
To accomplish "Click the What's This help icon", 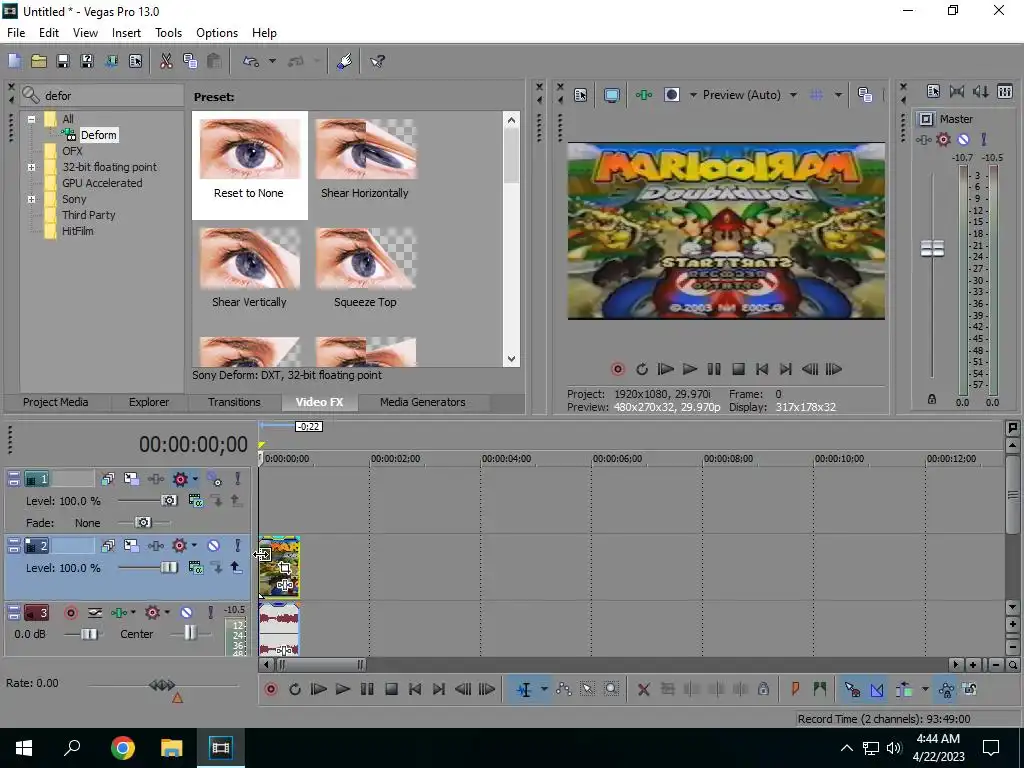I will point(377,61).
